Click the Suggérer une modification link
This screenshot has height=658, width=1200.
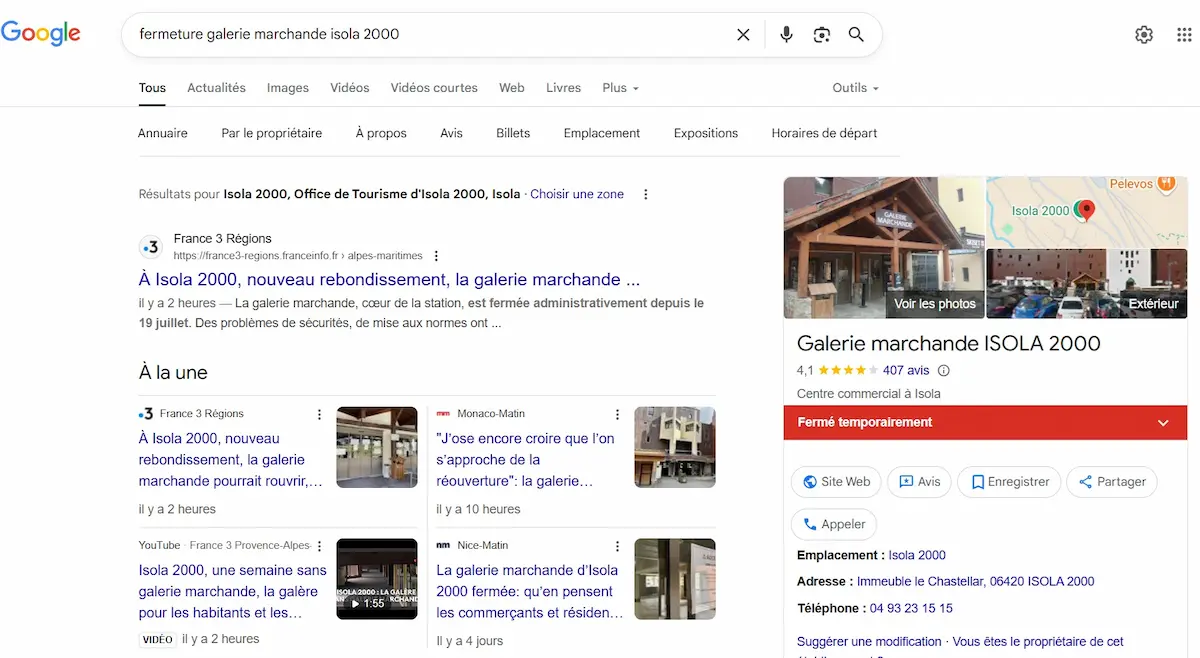tap(869, 642)
